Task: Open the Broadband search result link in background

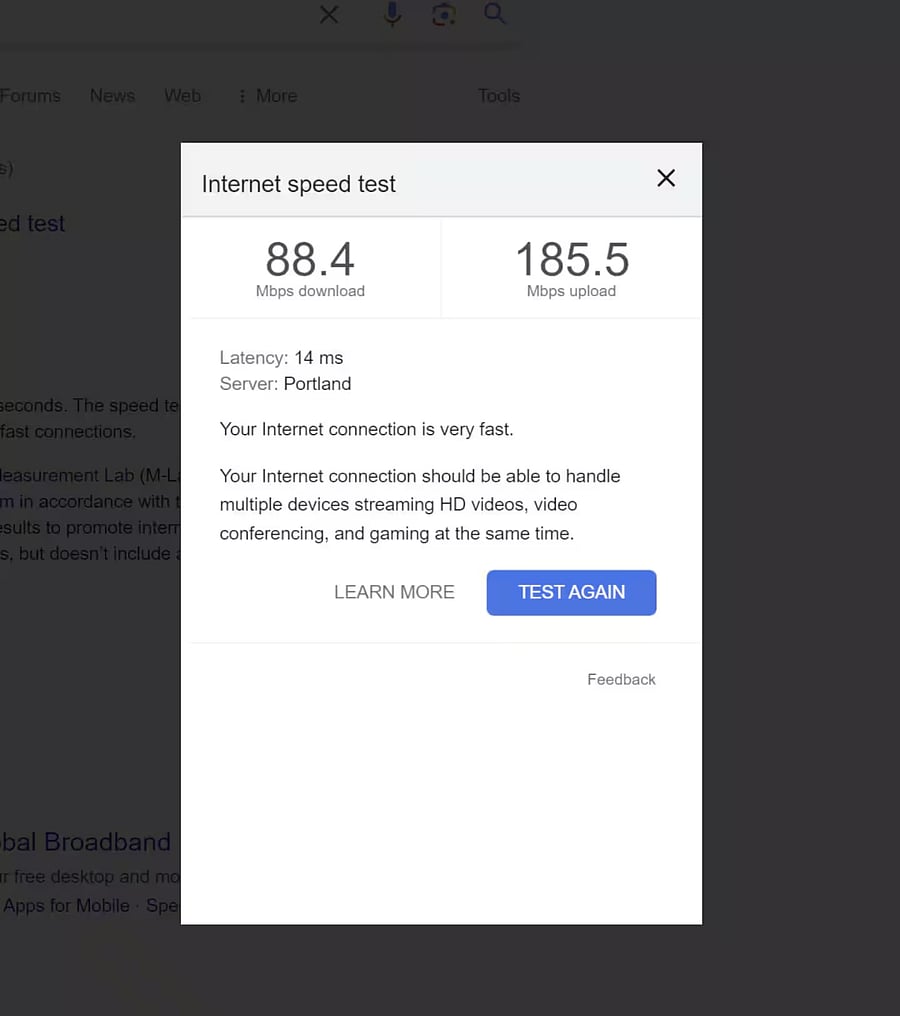Action: pos(86,842)
